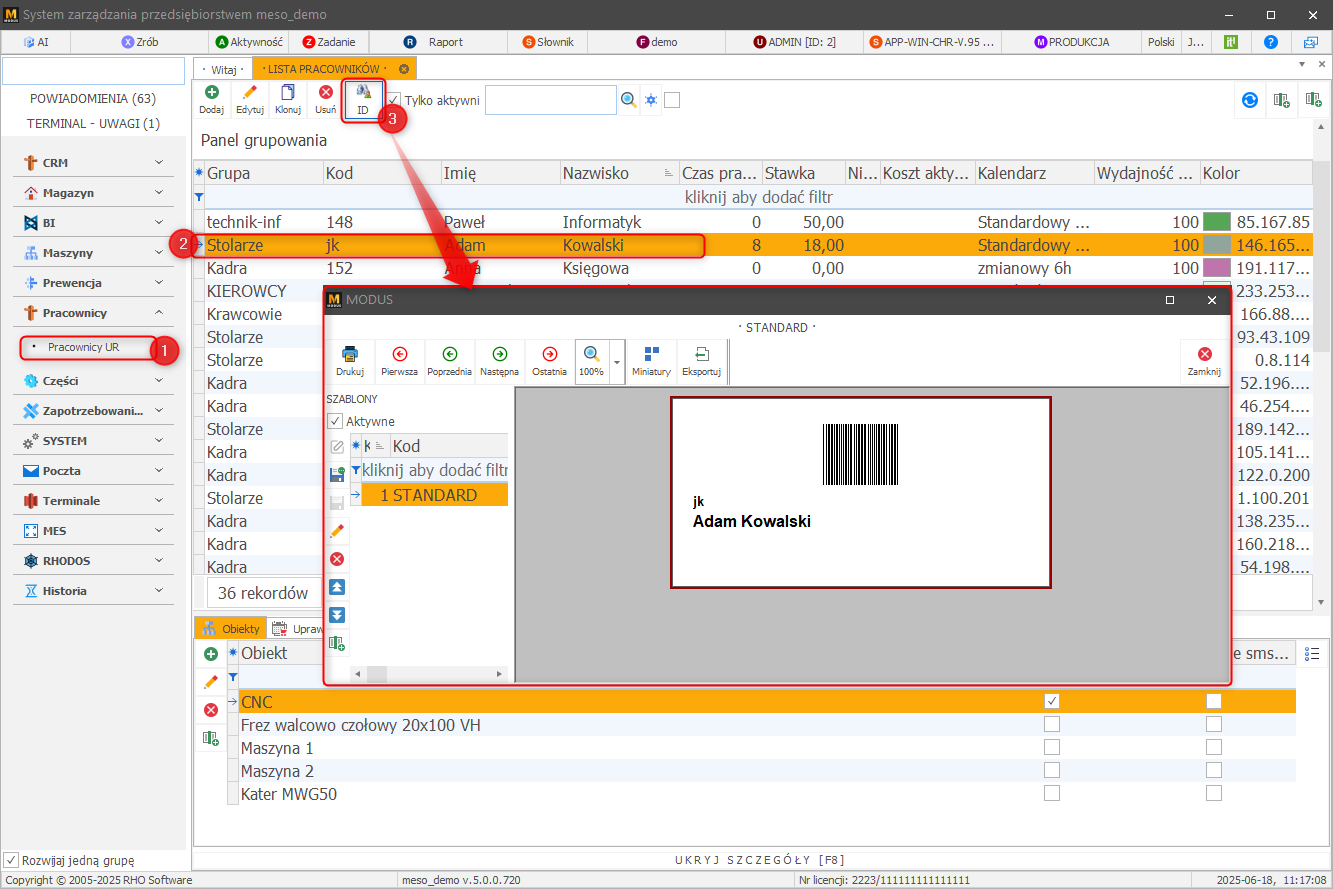Click UKRYJ SZCZEGÓŁY [F8] bar
The height and width of the screenshot is (889, 1333).
click(x=760, y=859)
